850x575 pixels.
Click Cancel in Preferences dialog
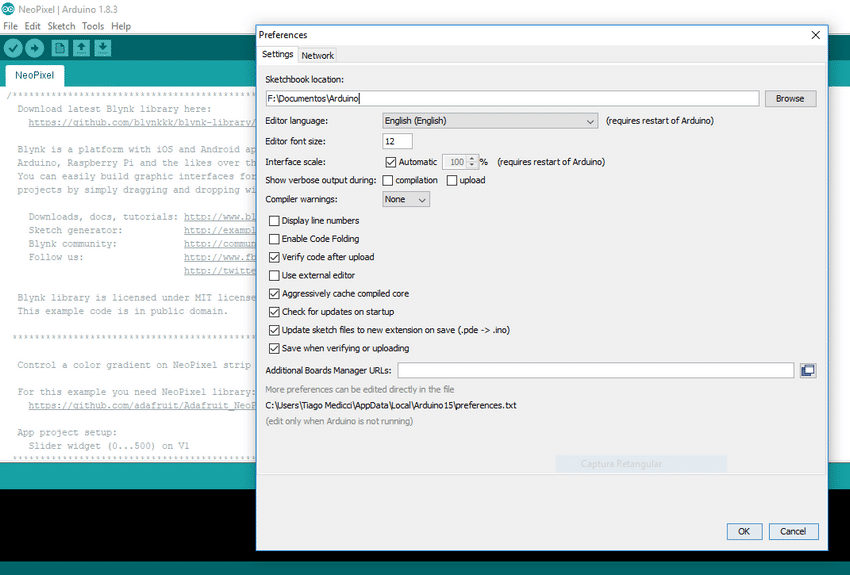pos(793,532)
